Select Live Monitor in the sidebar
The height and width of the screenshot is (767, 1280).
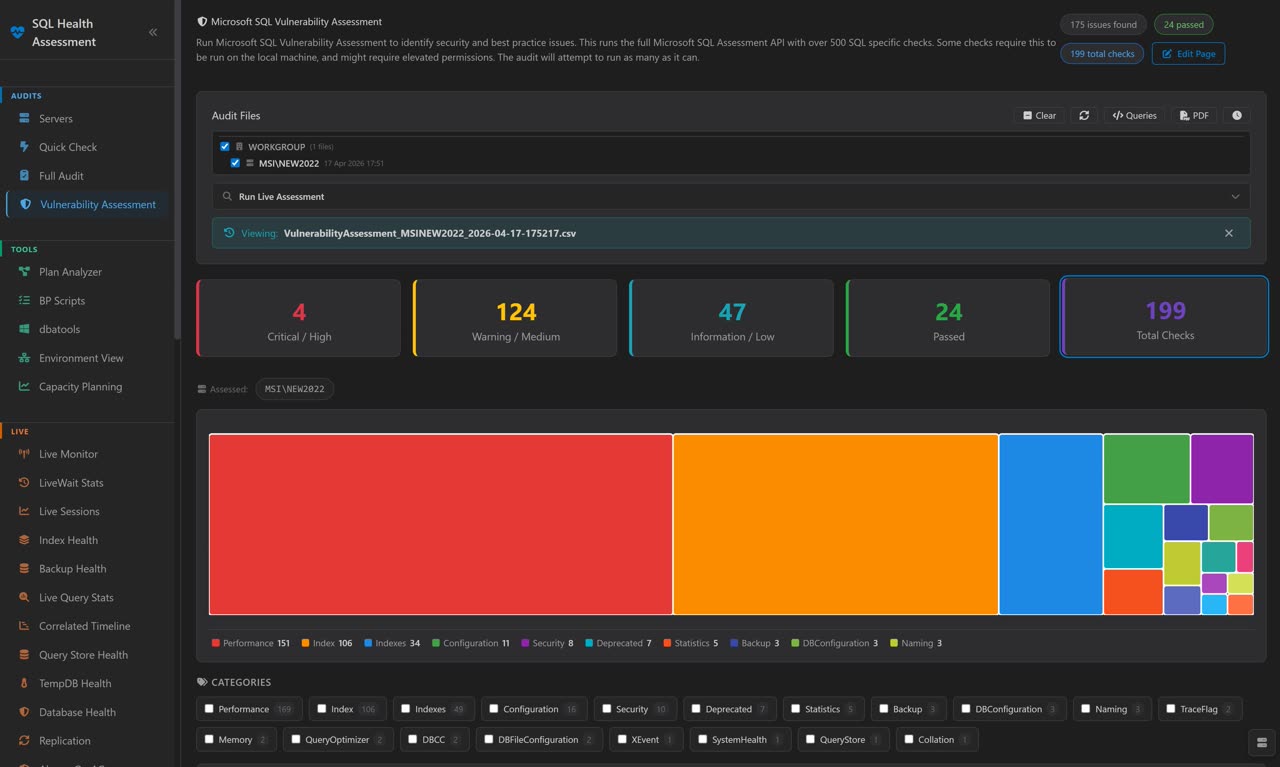tap(70, 454)
